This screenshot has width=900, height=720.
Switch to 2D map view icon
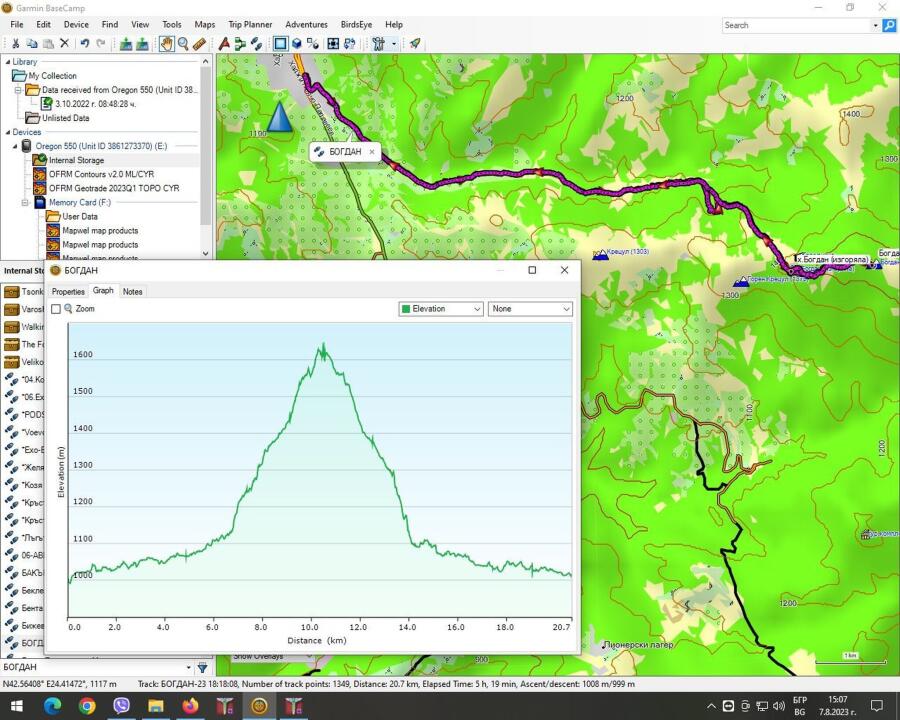[280, 44]
